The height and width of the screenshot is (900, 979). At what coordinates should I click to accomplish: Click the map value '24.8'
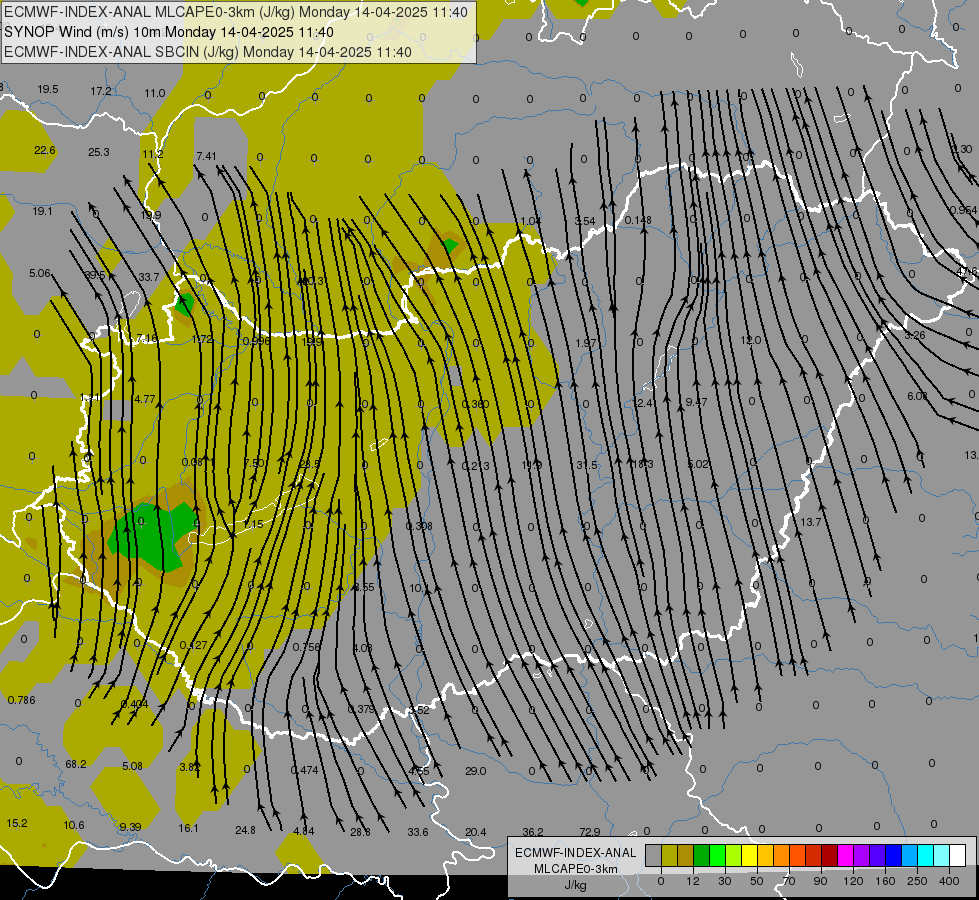point(245,830)
